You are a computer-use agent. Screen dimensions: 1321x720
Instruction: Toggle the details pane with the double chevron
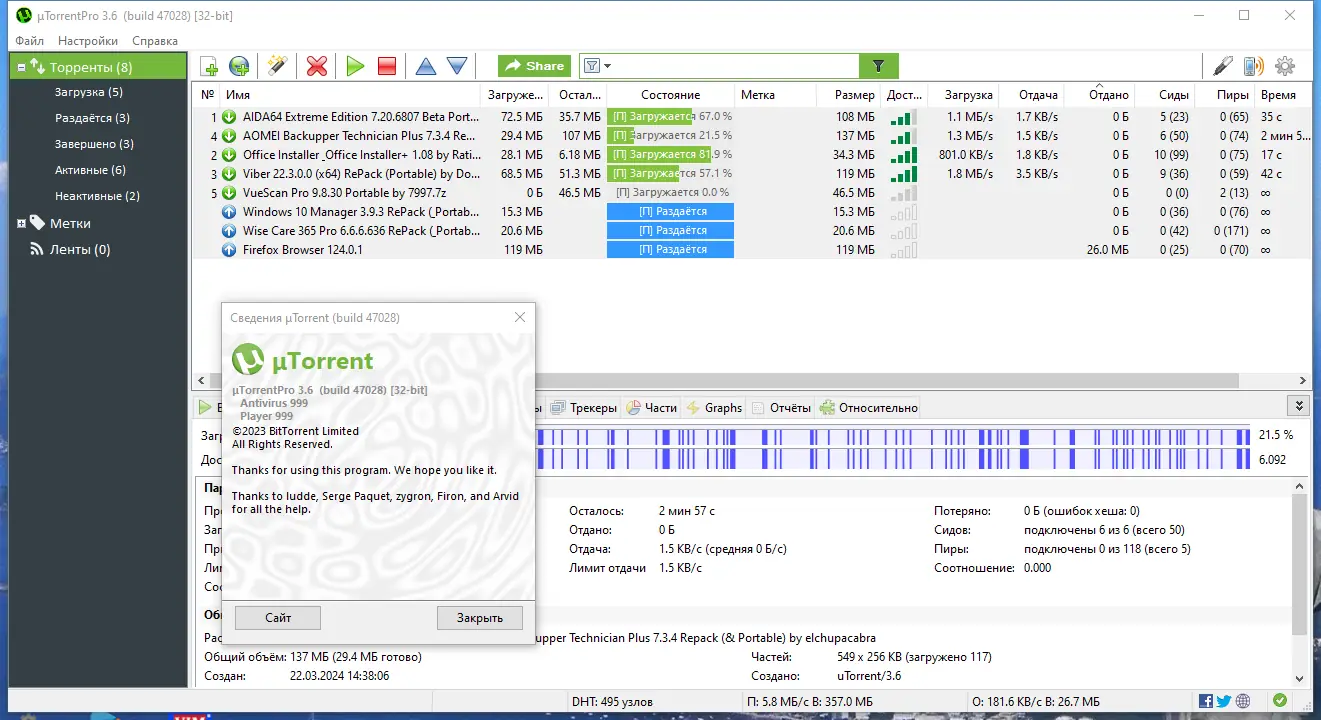[1299, 406]
